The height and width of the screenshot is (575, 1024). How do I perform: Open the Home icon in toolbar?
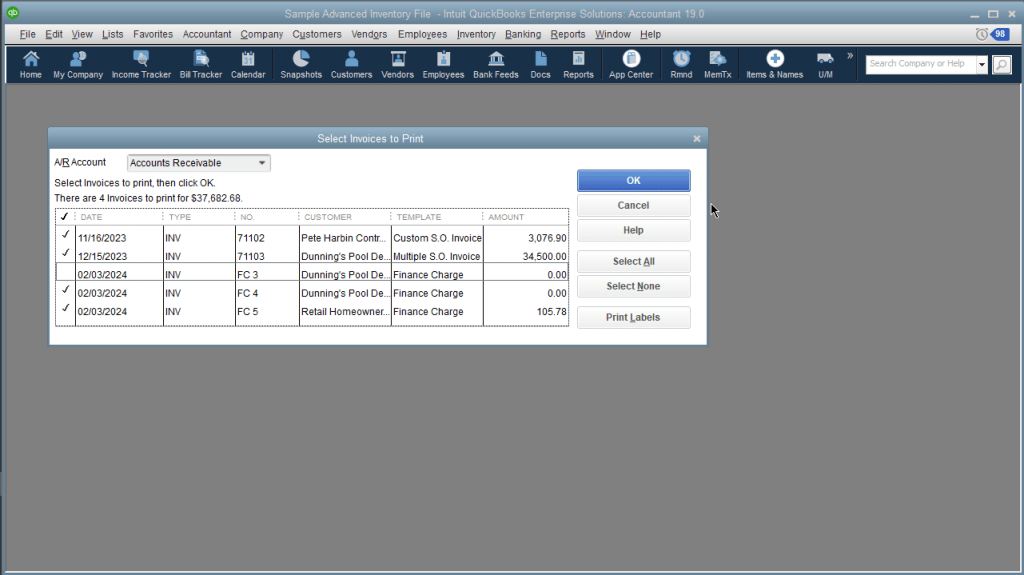pos(31,65)
